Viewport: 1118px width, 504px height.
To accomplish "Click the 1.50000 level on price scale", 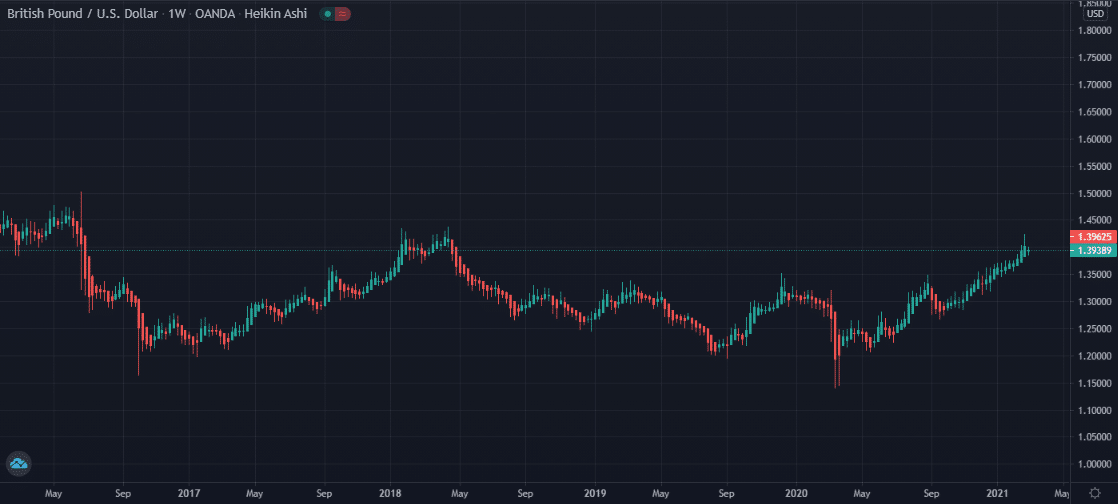I will coord(1094,193).
